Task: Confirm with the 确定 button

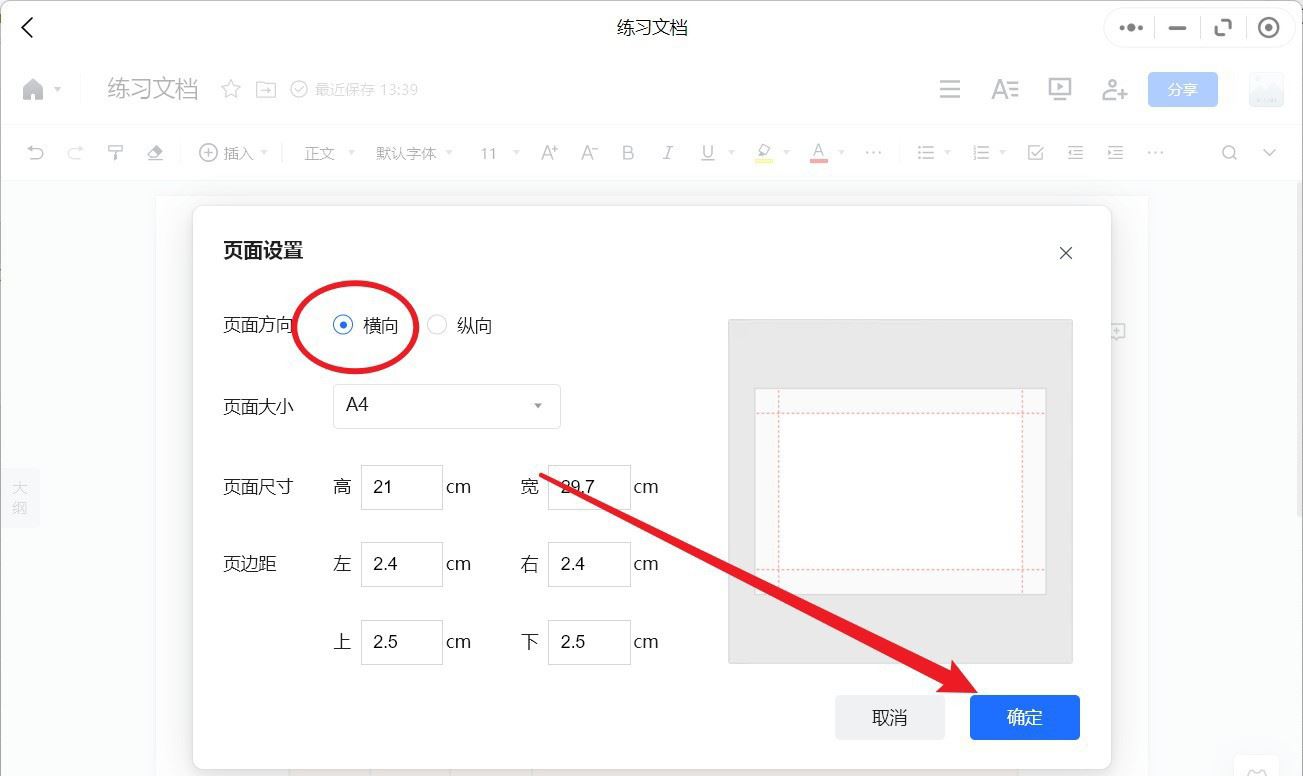Action: pos(1025,717)
